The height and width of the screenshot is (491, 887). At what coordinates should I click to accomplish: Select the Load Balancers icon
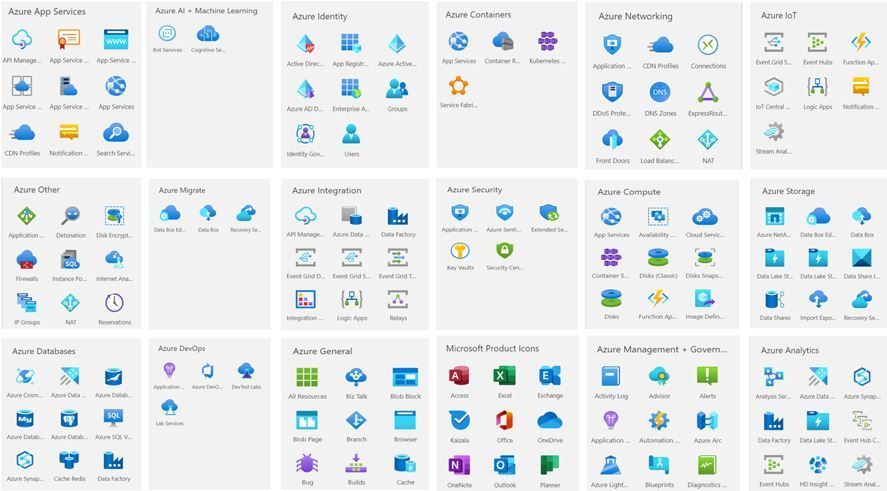(660, 139)
